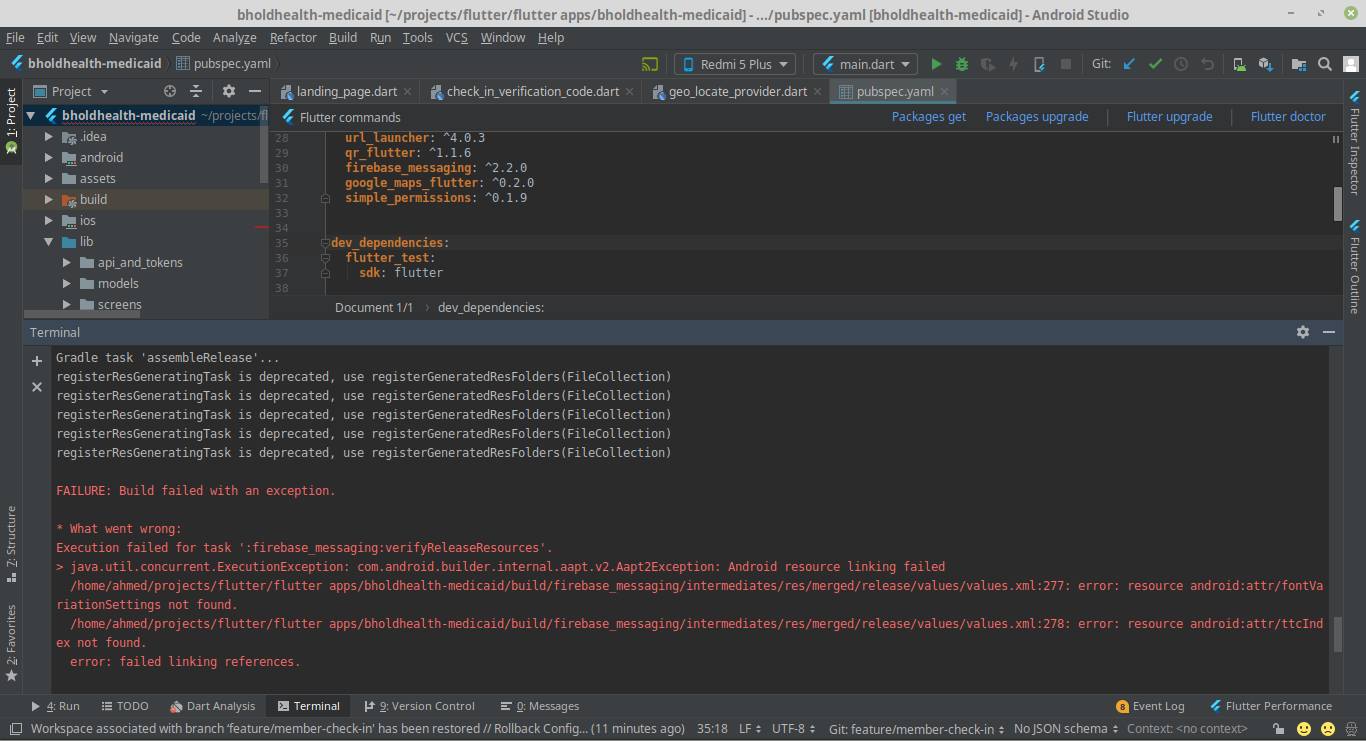Add a new terminal session with plus
This screenshot has height=741, width=1366.
pos(37,360)
